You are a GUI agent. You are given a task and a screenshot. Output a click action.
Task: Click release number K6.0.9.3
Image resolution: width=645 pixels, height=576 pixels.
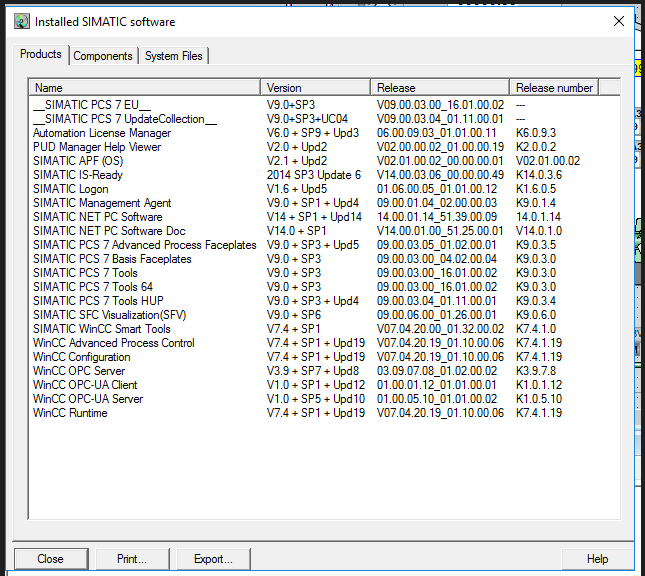click(x=536, y=133)
